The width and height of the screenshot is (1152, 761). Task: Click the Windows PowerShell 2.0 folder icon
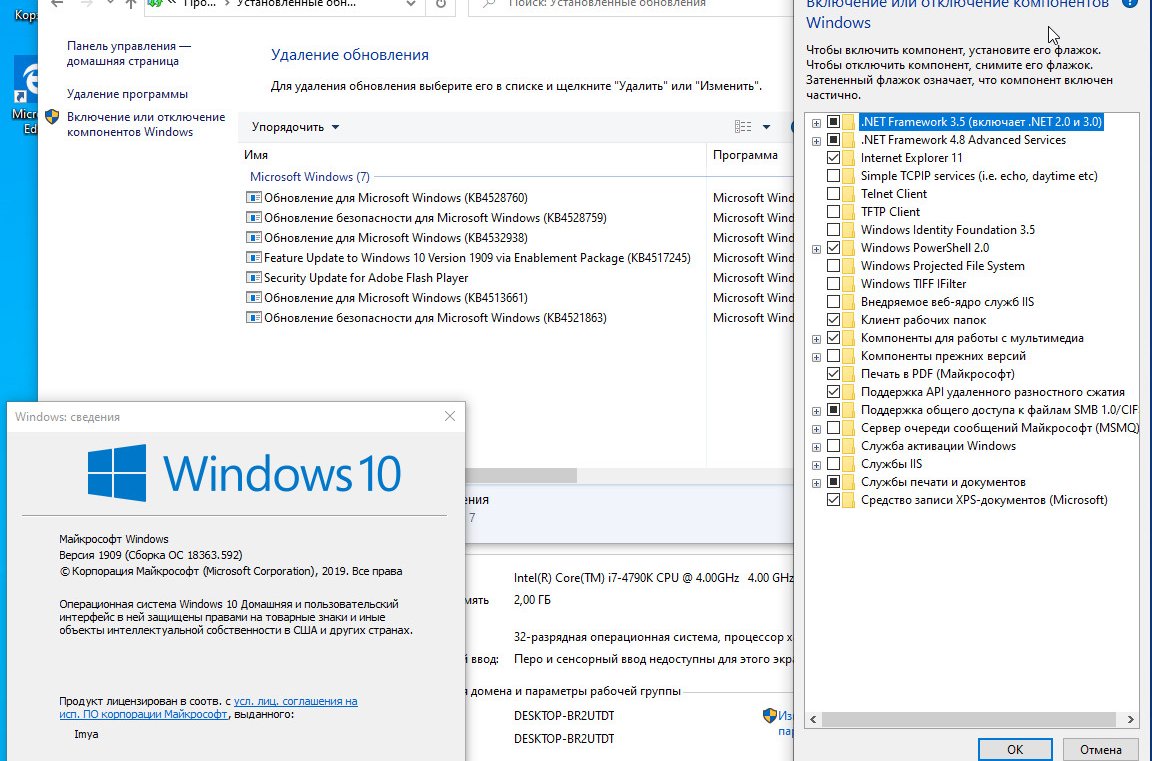(x=849, y=248)
